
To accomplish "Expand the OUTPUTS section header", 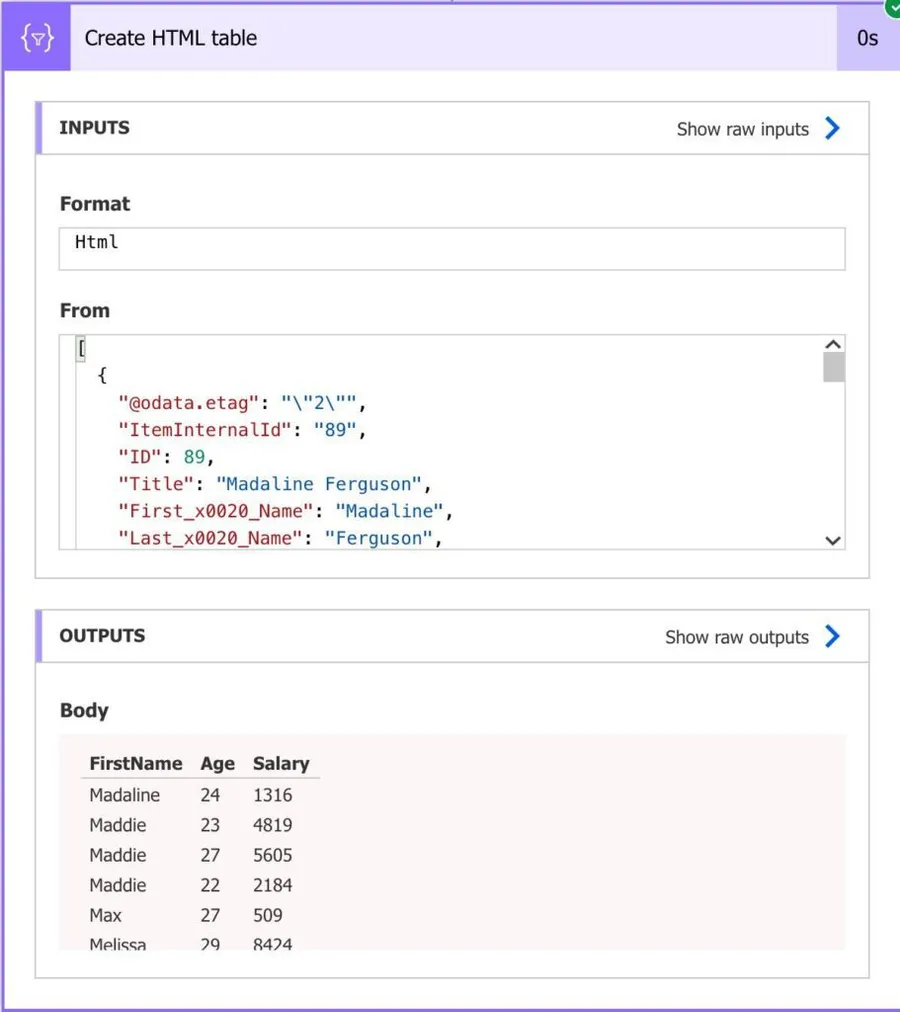I will (102, 636).
